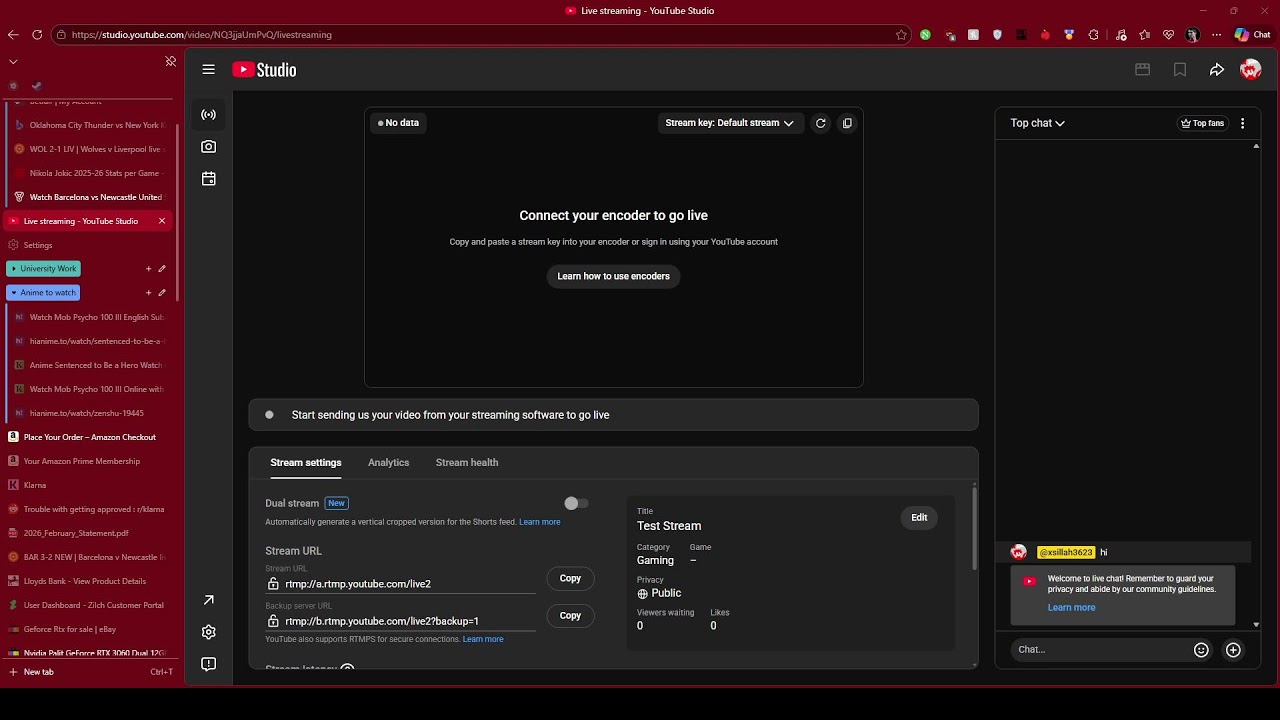The image size is (1280, 720).
Task: Click New tab in vertical tabs pane
Action: coord(90,672)
